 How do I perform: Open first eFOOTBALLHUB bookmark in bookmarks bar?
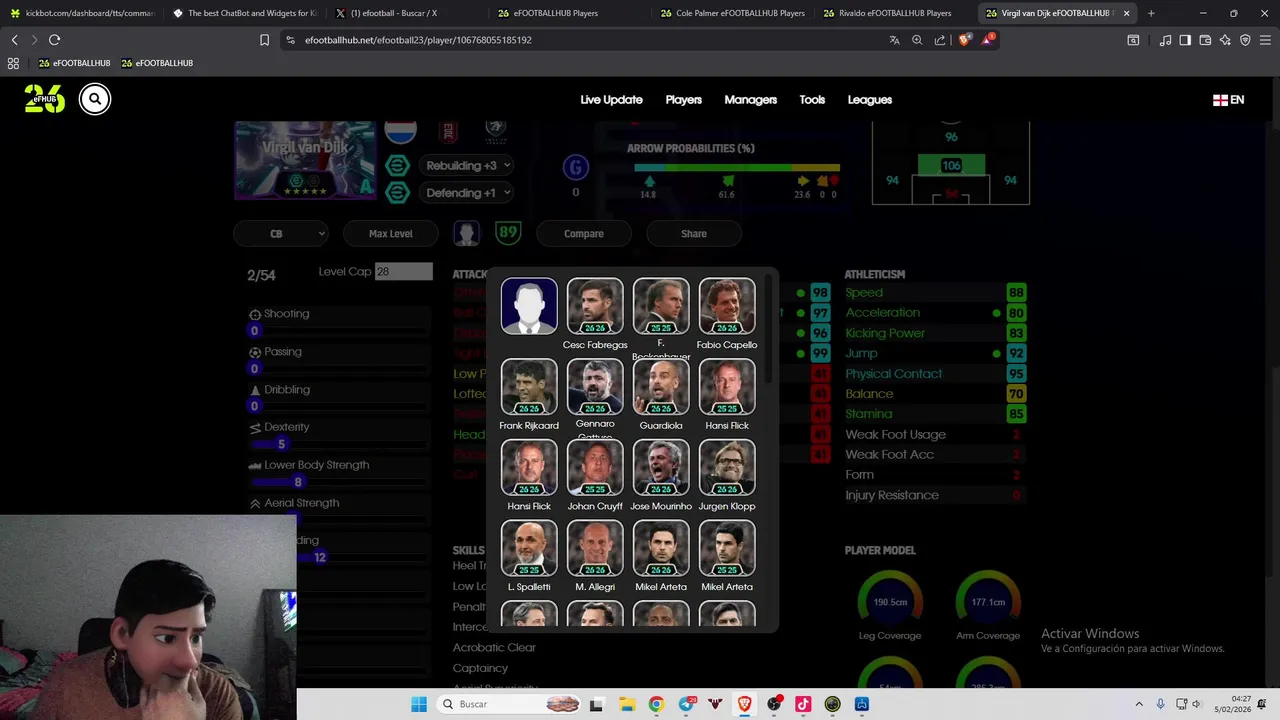(x=74, y=63)
